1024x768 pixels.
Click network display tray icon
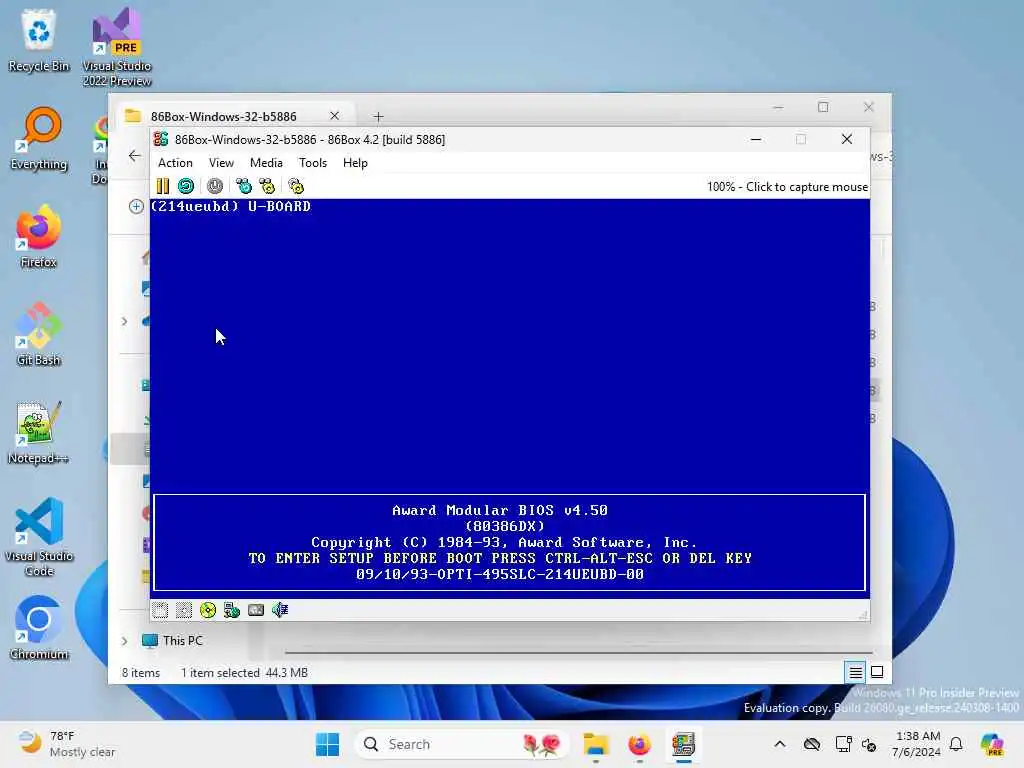click(x=843, y=744)
